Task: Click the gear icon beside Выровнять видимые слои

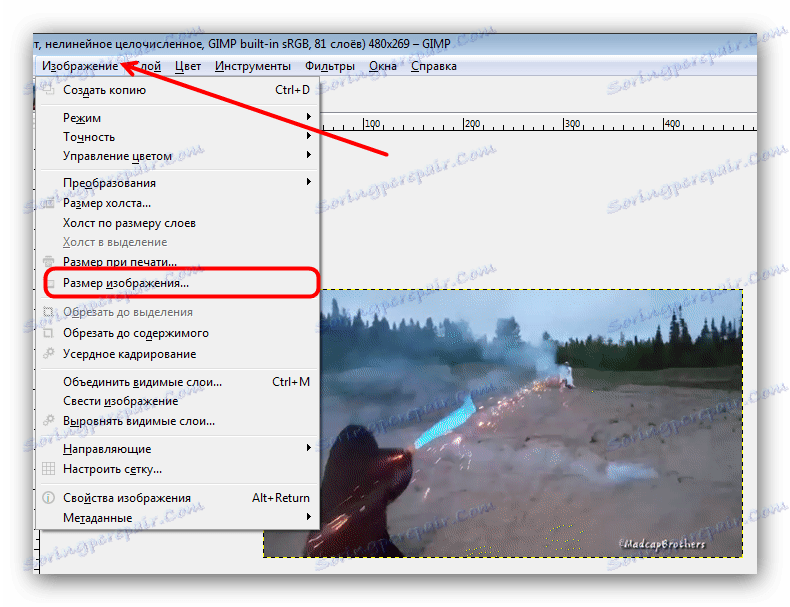Action: coord(48,420)
